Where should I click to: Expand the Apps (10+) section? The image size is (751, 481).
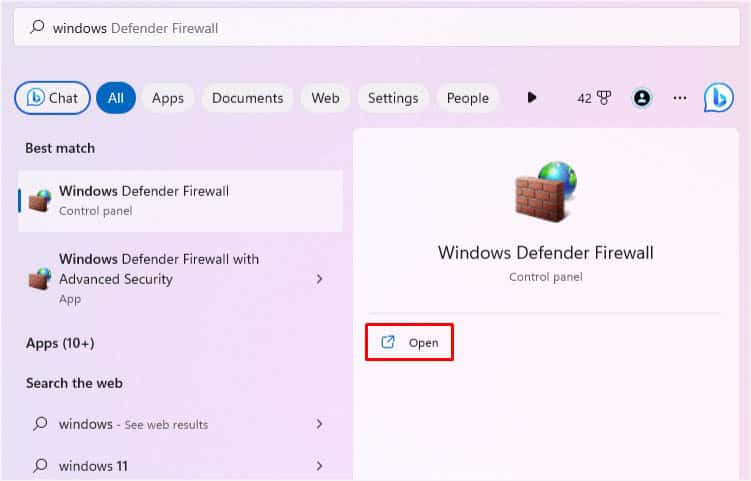pyautogui.click(x=60, y=343)
